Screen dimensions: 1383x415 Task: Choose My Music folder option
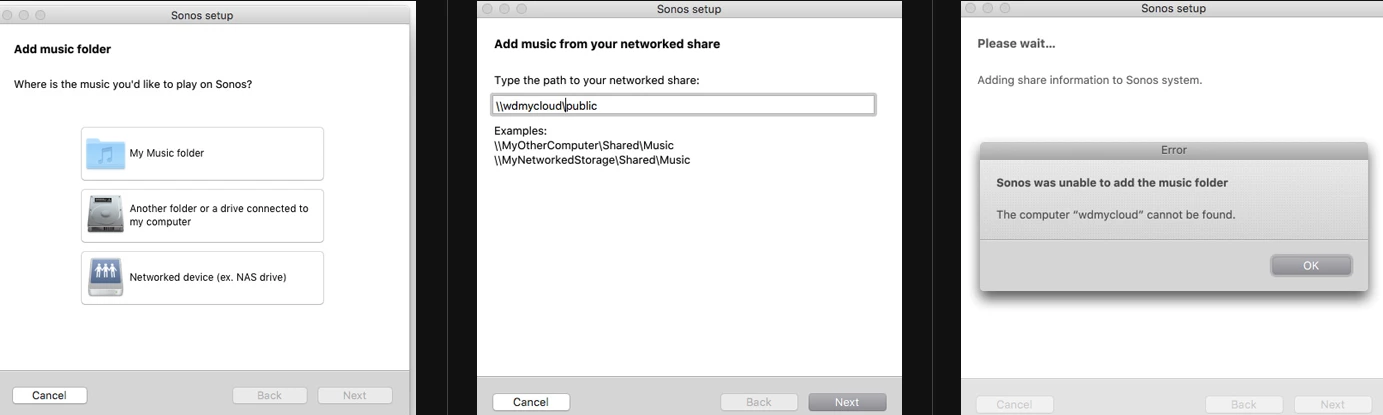[x=202, y=153]
